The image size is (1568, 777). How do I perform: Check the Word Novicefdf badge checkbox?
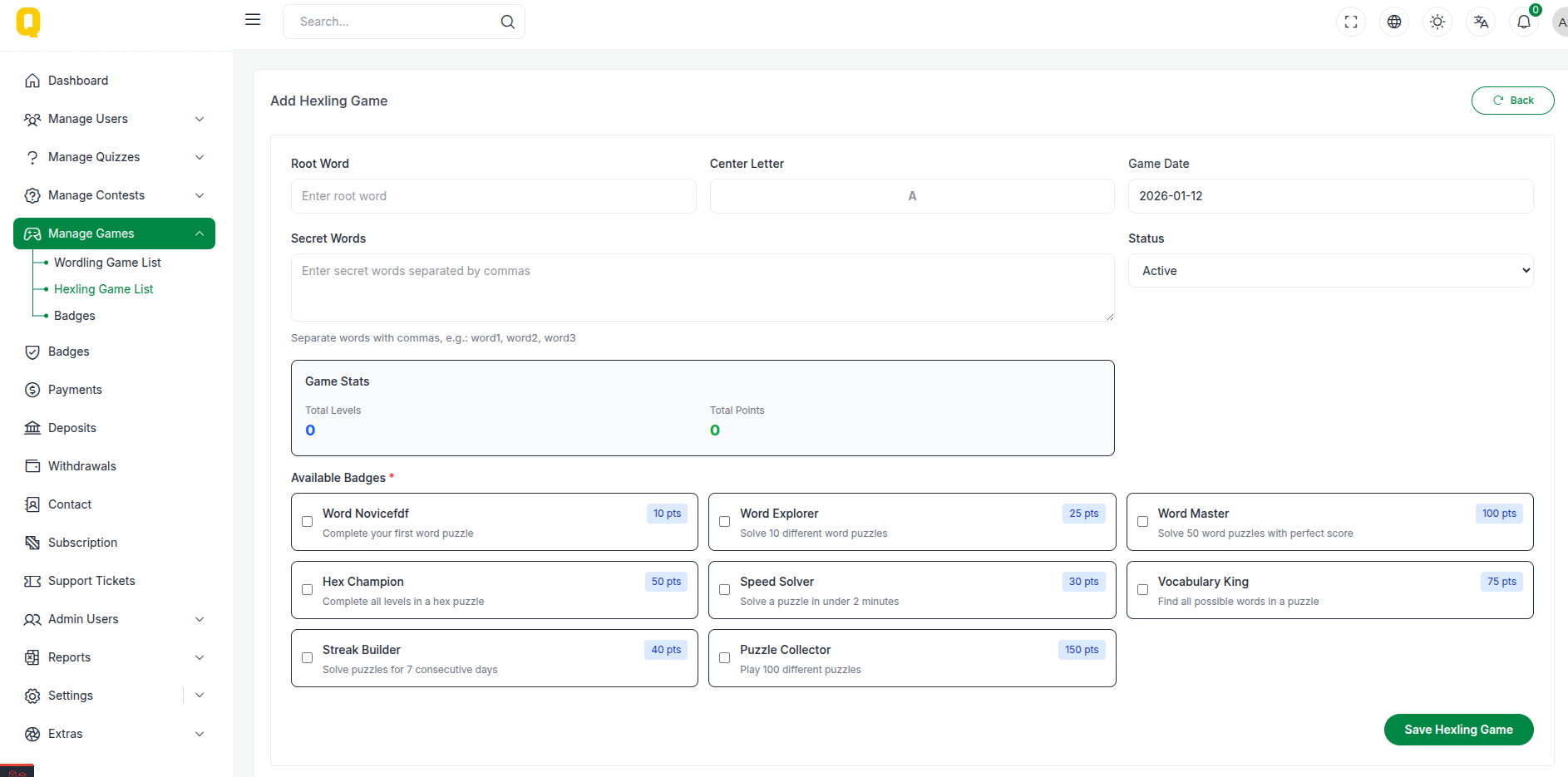click(x=308, y=522)
